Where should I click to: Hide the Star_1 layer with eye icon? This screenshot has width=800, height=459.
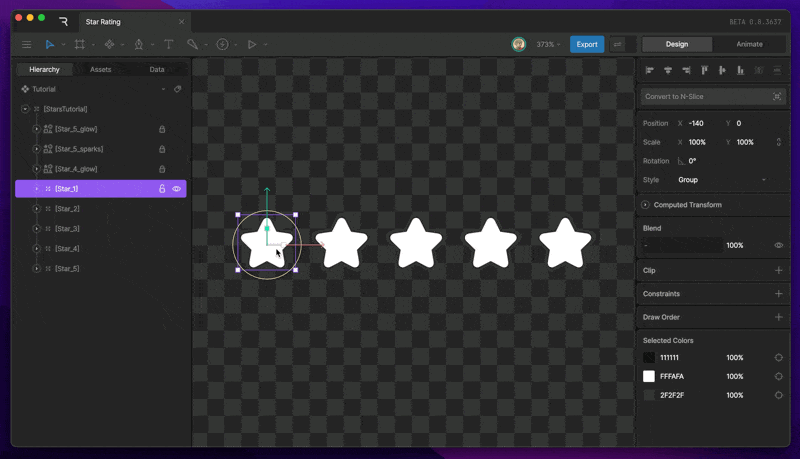click(177, 189)
